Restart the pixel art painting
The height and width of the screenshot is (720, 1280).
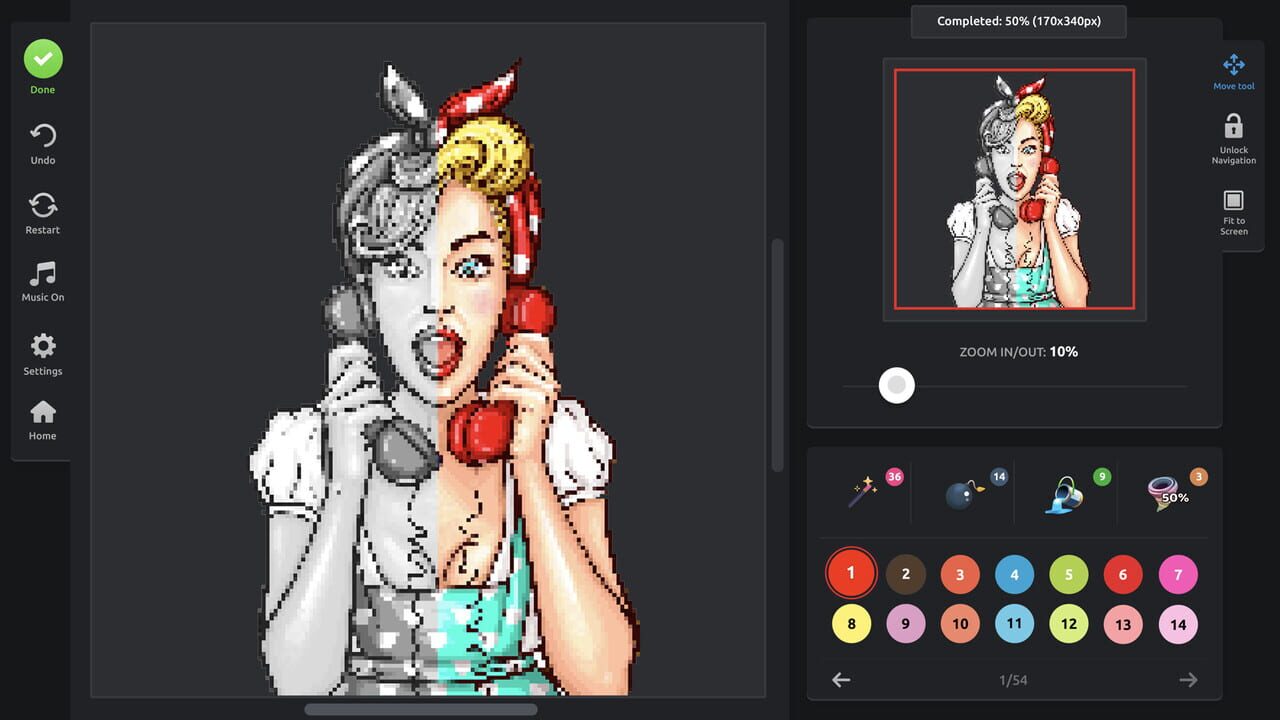click(43, 206)
